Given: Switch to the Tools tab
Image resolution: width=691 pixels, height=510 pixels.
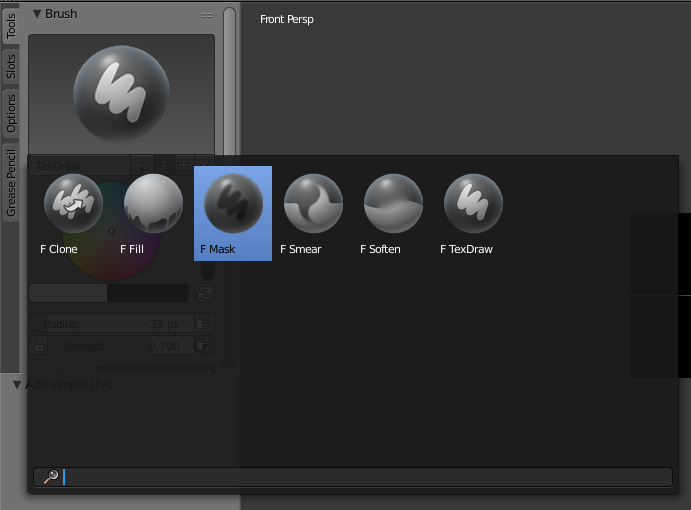Looking at the screenshot, I should click(11, 26).
